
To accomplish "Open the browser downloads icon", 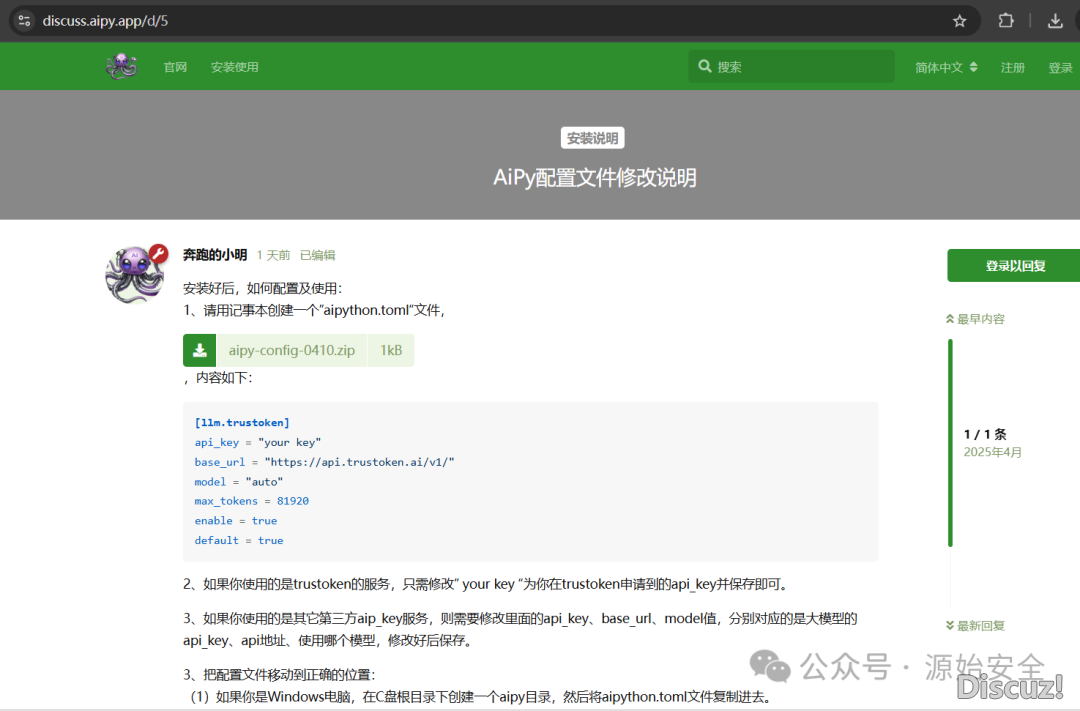I will pyautogui.click(x=1055, y=21).
